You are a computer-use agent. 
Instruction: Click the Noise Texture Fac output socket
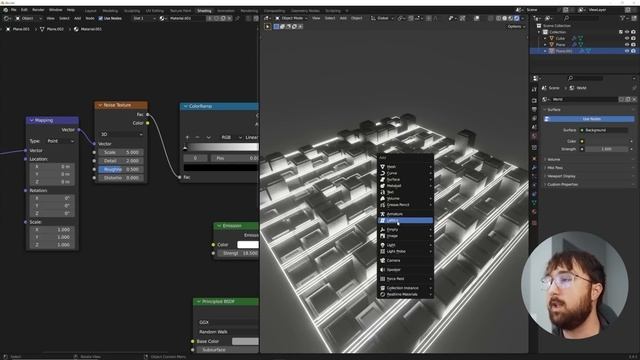click(x=148, y=115)
